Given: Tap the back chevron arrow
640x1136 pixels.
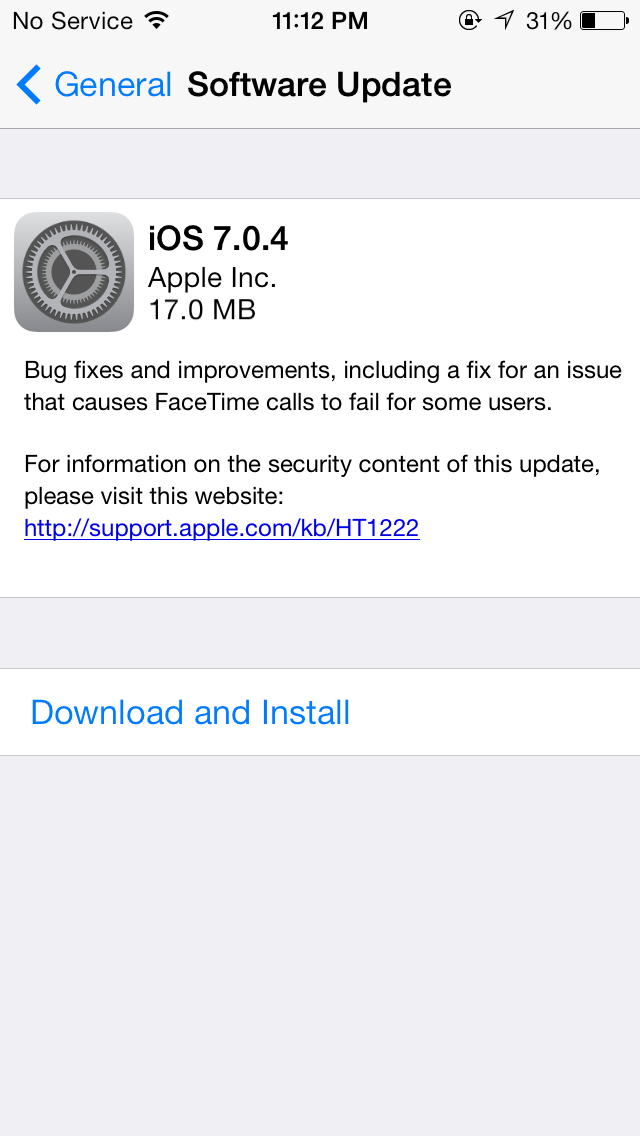Looking at the screenshot, I should (29, 85).
